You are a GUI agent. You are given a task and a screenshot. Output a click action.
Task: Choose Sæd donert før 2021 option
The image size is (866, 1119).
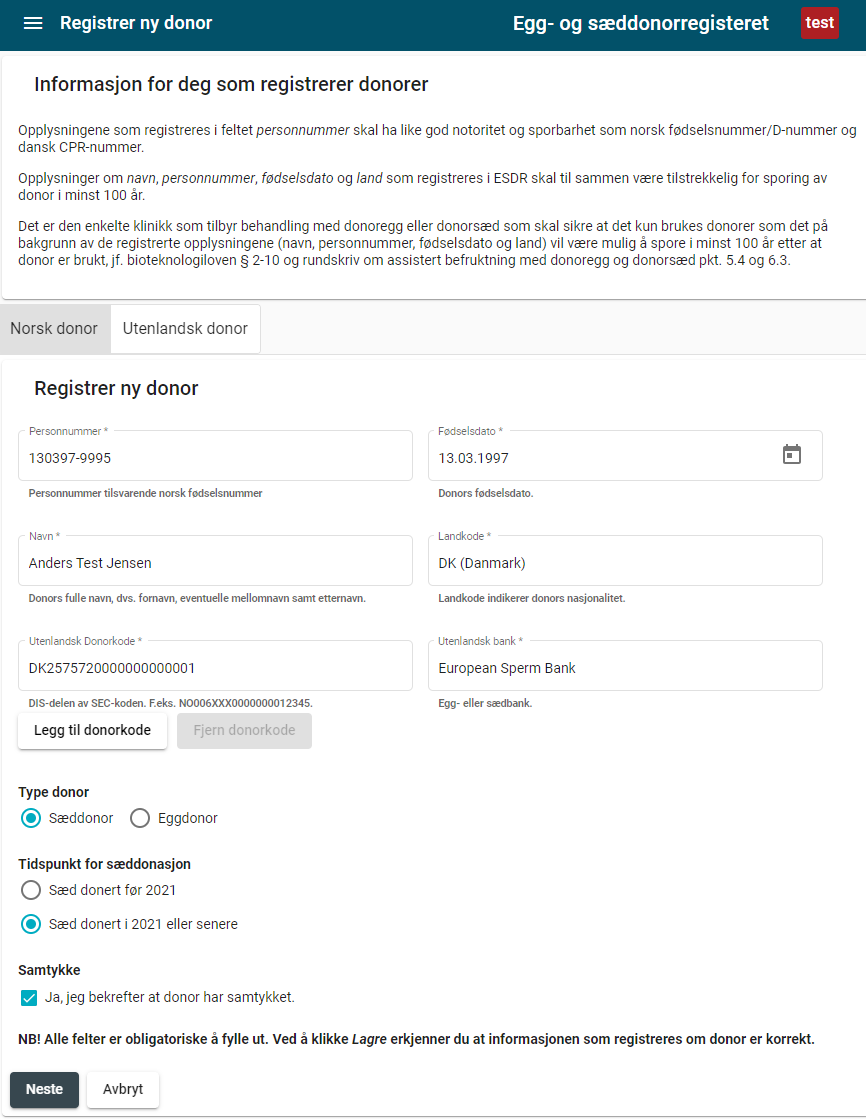tap(31, 890)
